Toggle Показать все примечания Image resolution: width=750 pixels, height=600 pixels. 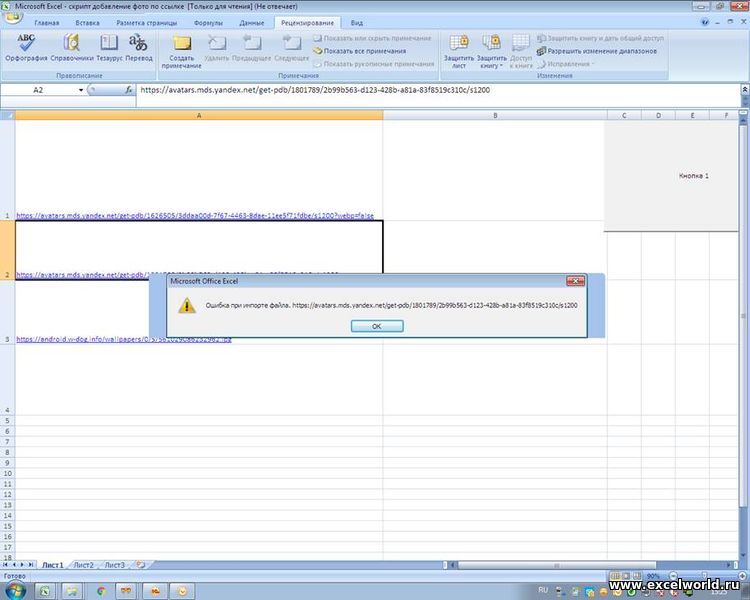pyautogui.click(x=360, y=51)
